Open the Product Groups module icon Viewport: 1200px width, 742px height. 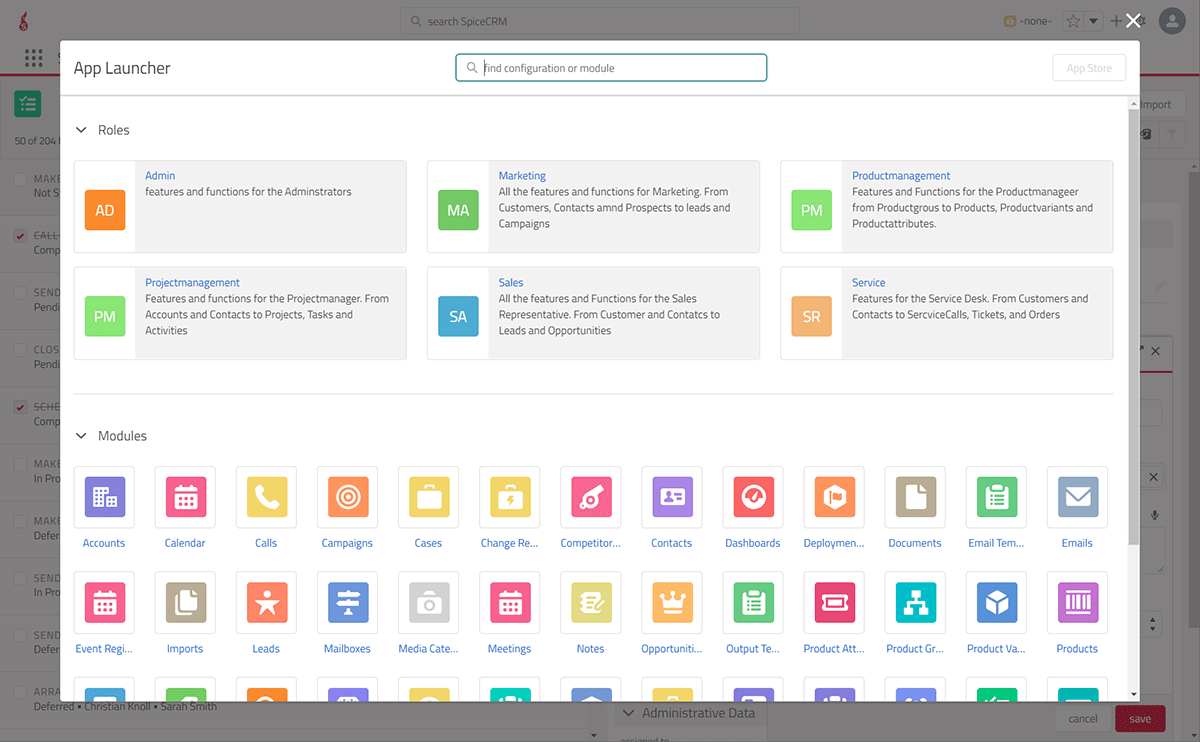tap(915, 602)
